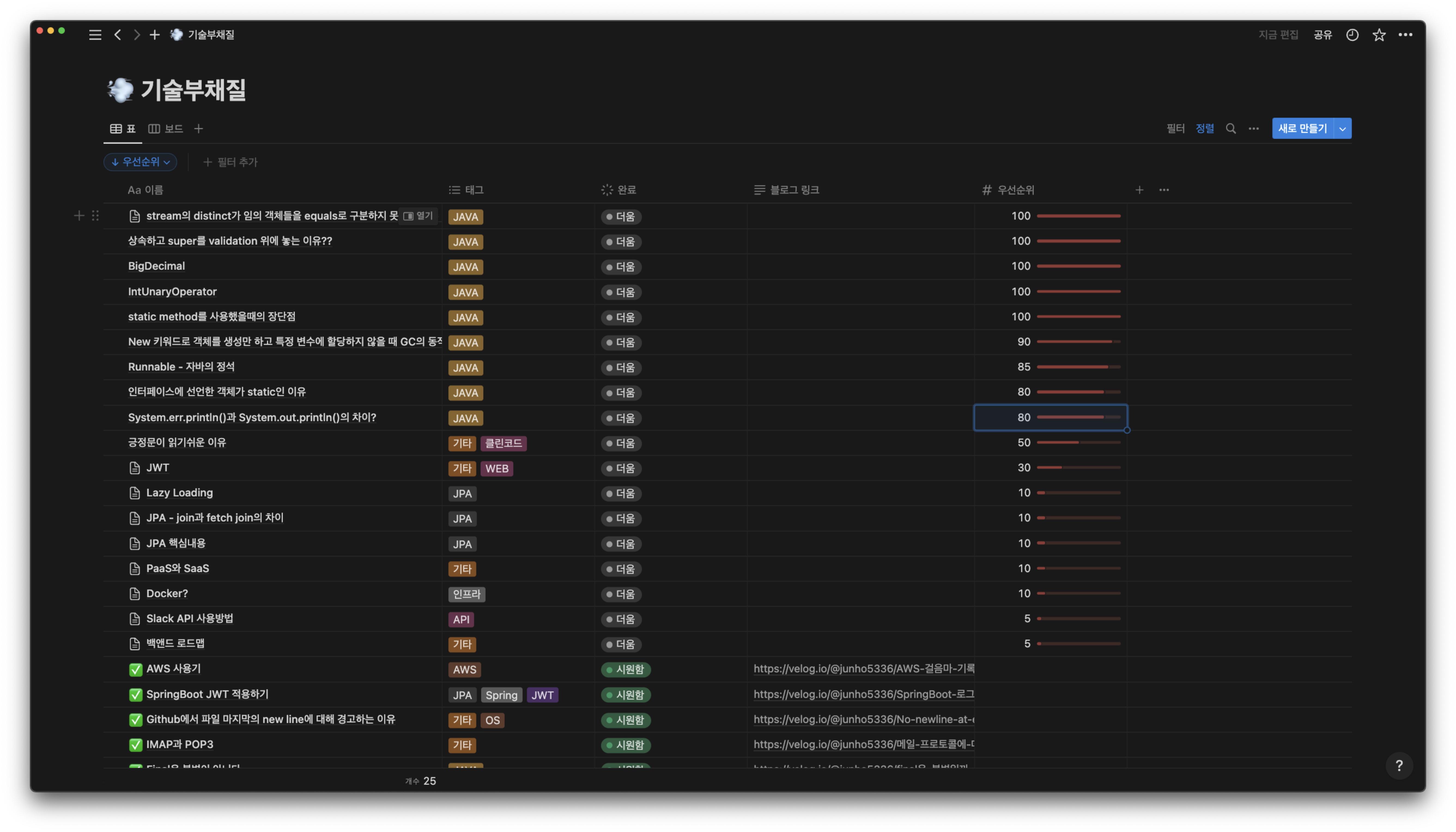Image resolution: width=1456 pixels, height=832 pixels.
Task: Click the green checkmark on AWS 사용기
Action: tap(135, 670)
